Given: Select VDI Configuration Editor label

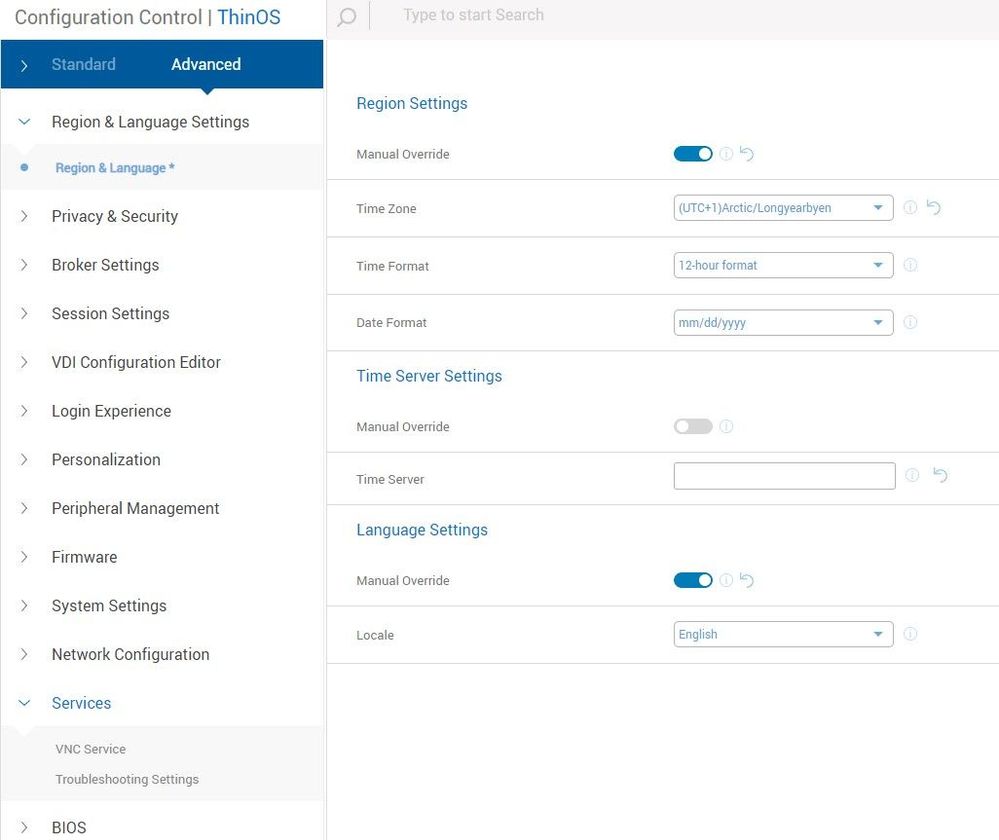Looking at the screenshot, I should click(136, 362).
